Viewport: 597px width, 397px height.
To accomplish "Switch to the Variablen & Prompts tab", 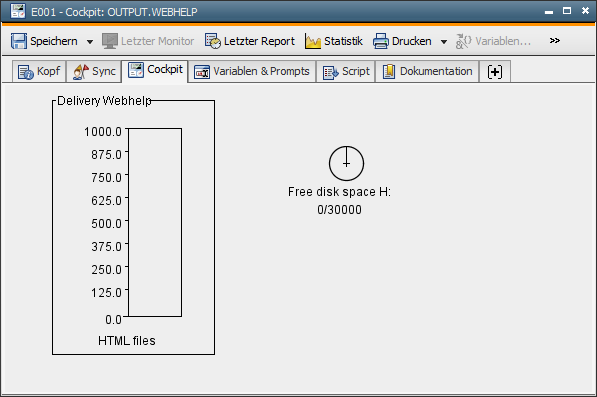I will tap(252, 72).
